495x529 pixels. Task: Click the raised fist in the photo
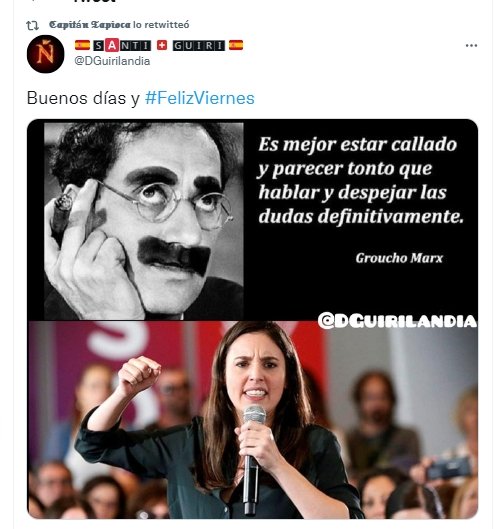[139, 375]
